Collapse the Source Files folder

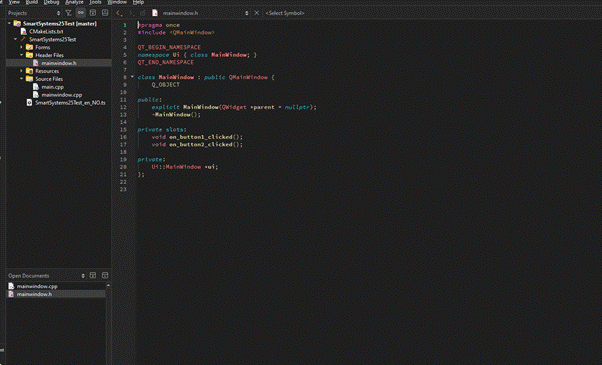coord(22,79)
